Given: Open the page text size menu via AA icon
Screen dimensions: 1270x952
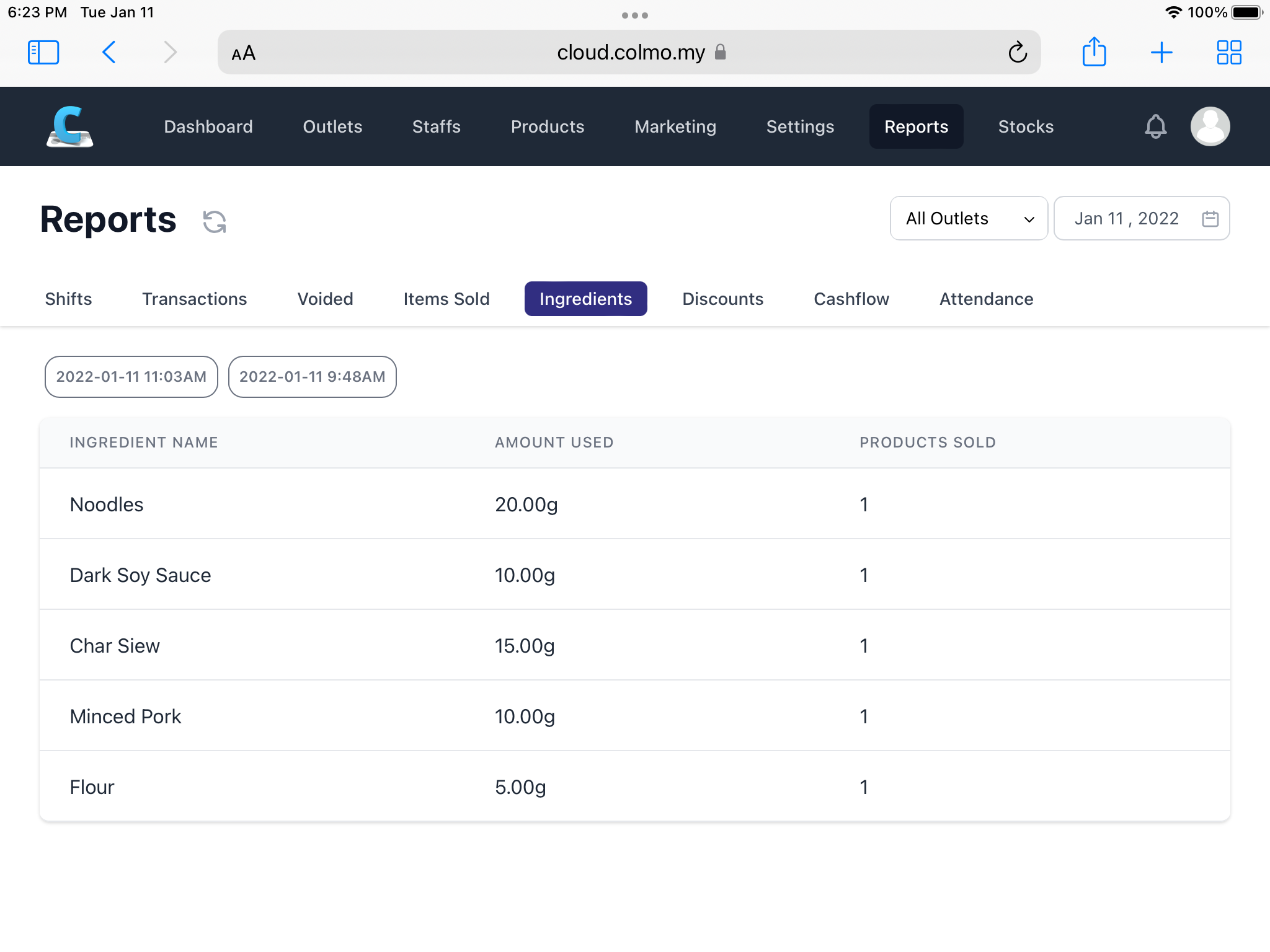Looking at the screenshot, I should [243, 53].
